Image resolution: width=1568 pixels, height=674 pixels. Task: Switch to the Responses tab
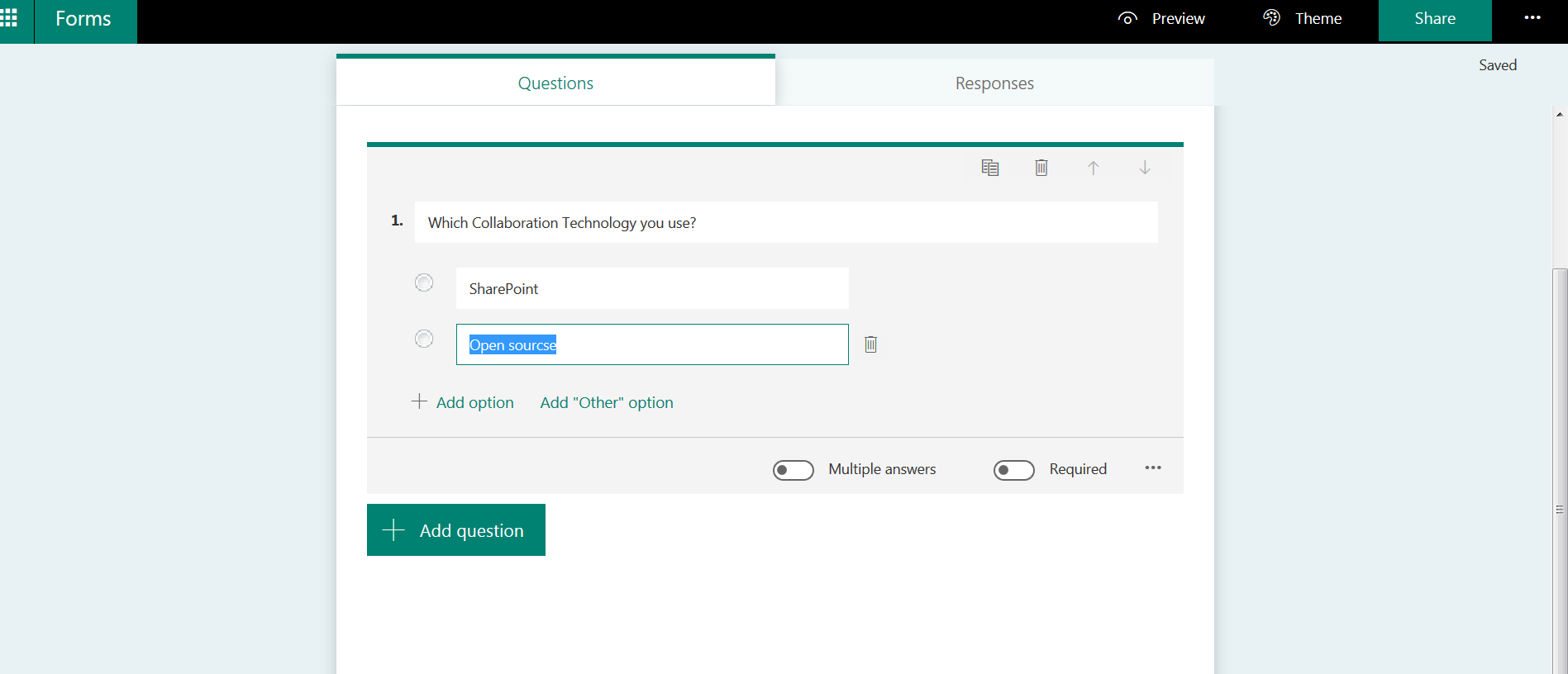click(x=994, y=83)
